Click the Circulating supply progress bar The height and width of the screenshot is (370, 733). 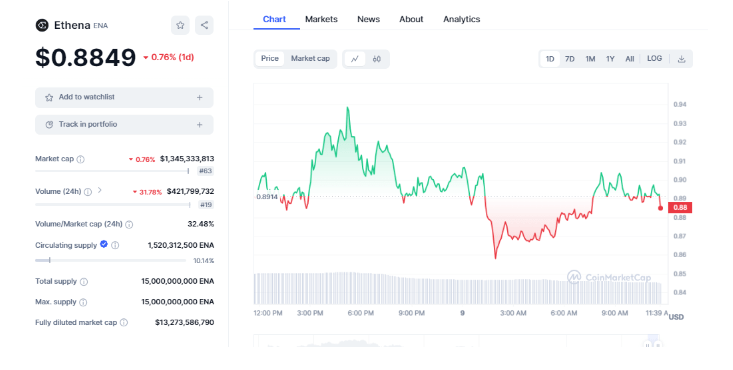(110, 261)
